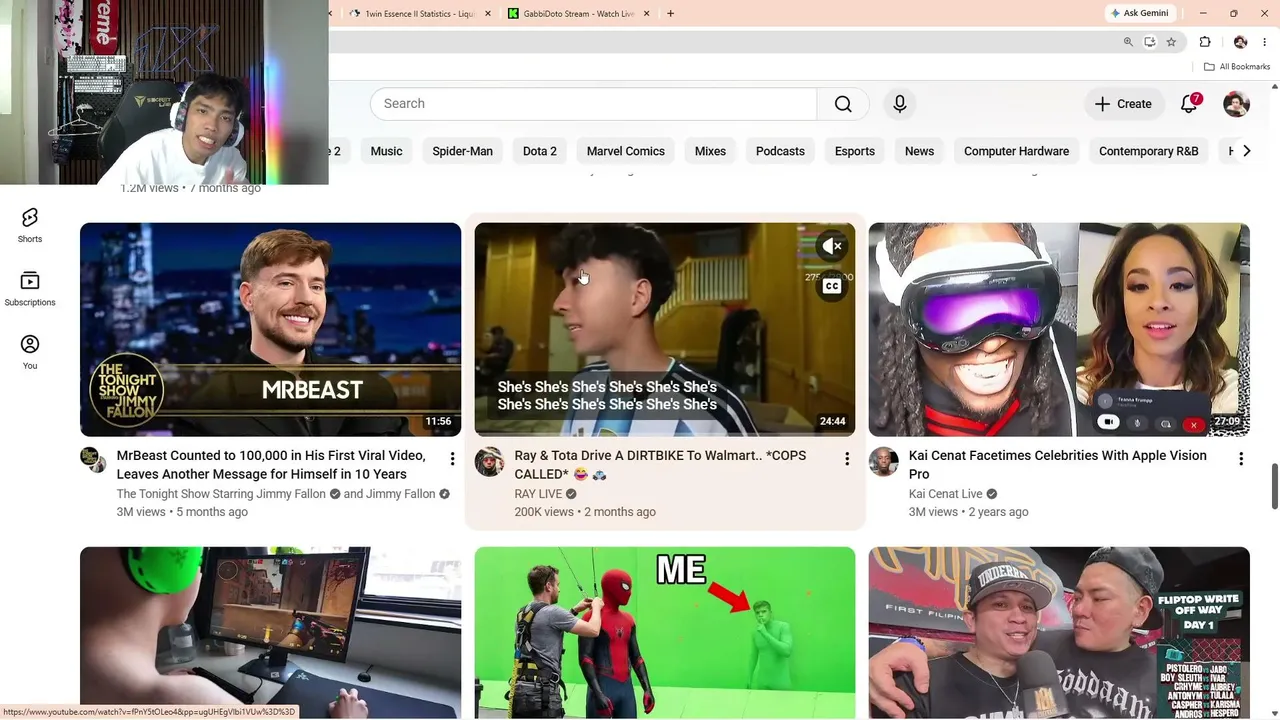Focus the YouTube search box
The image size is (1280, 720).
594,104
